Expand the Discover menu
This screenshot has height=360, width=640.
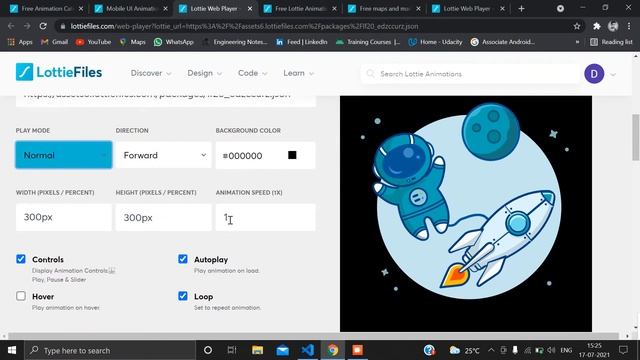tap(151, 73)
